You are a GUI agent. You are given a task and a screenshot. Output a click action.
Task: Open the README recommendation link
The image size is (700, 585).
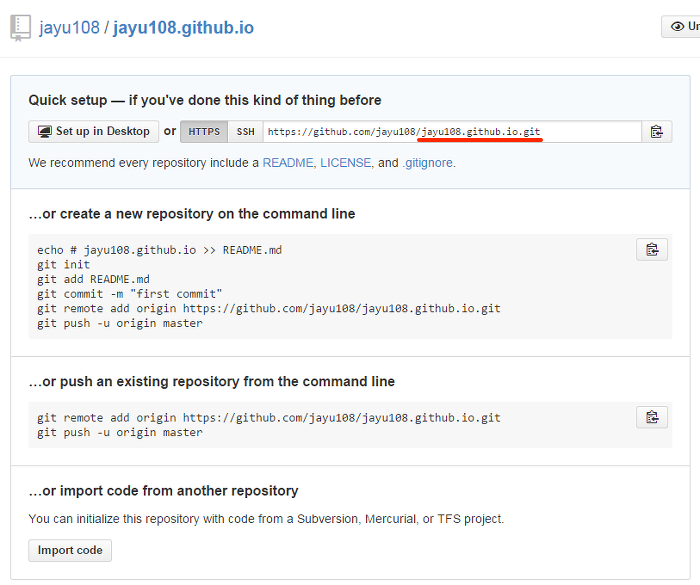288,163
